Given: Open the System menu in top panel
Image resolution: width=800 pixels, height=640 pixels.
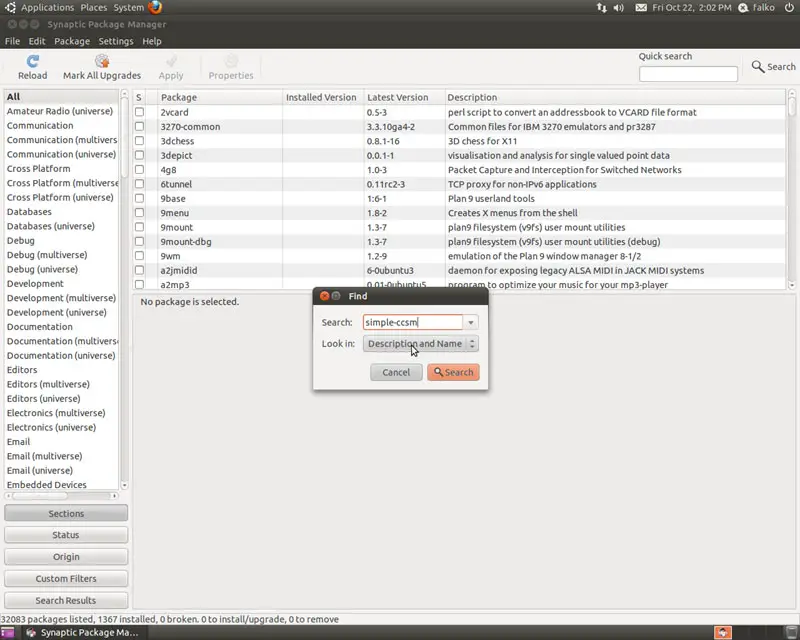Looking at the screenshot, I should tap(129, 8).
